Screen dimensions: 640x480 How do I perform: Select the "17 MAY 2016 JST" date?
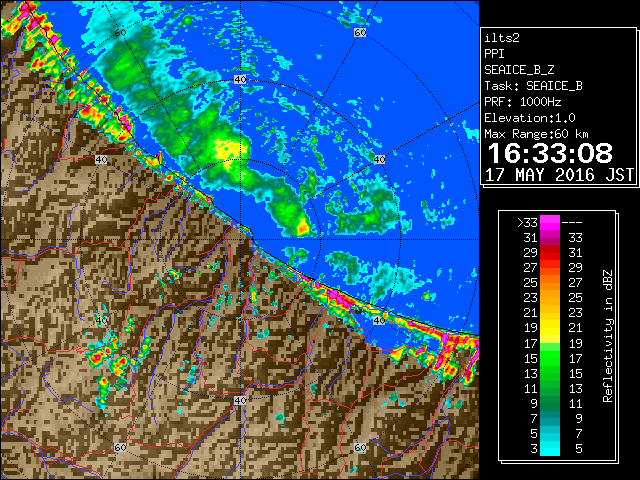(559, 175)
